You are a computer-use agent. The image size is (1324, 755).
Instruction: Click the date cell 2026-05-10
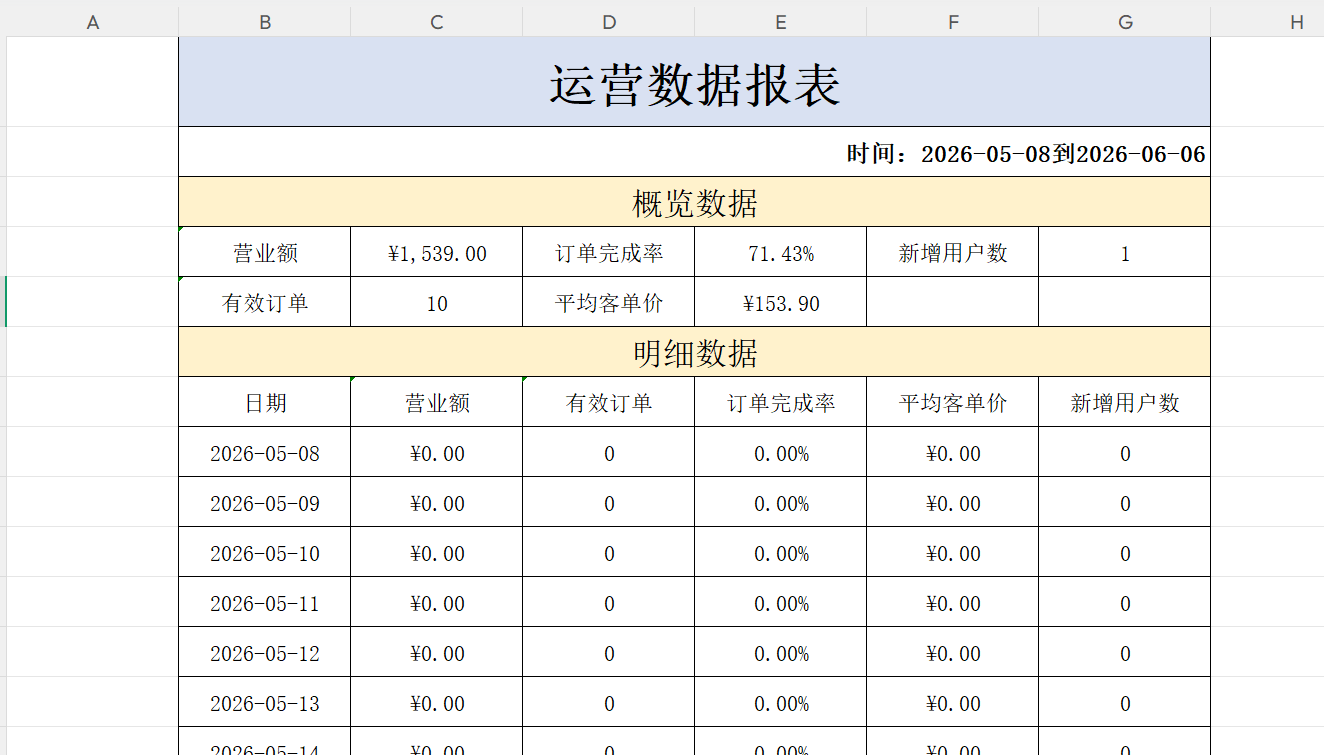pyautogui.click(x=265, y=552)
